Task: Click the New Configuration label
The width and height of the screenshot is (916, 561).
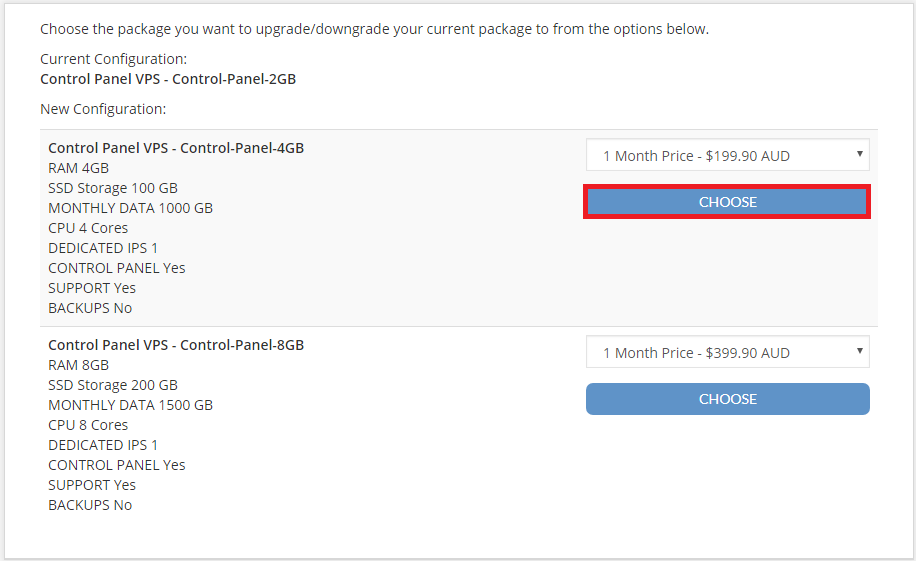Action: pos(103,109)
